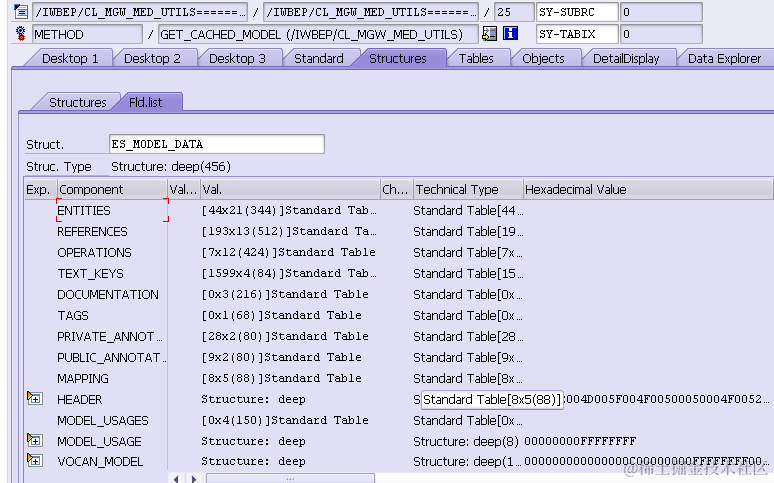The image size is (774, 483).
Task: Click the first /IWBEP/CL_MGW_MED_UTILS program field
Action: click(140, 12)
